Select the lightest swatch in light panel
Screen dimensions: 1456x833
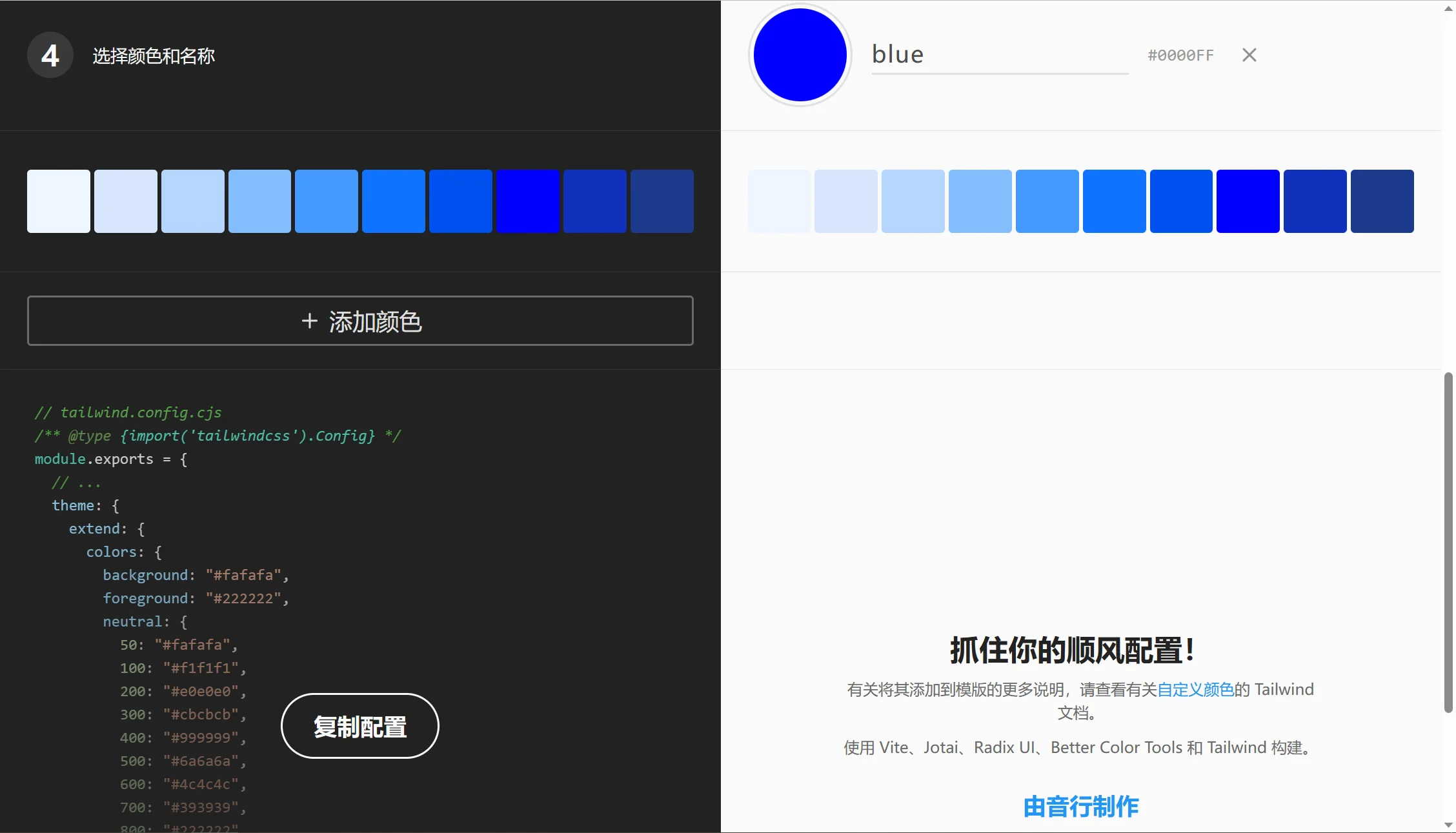[x=779, y=201]
